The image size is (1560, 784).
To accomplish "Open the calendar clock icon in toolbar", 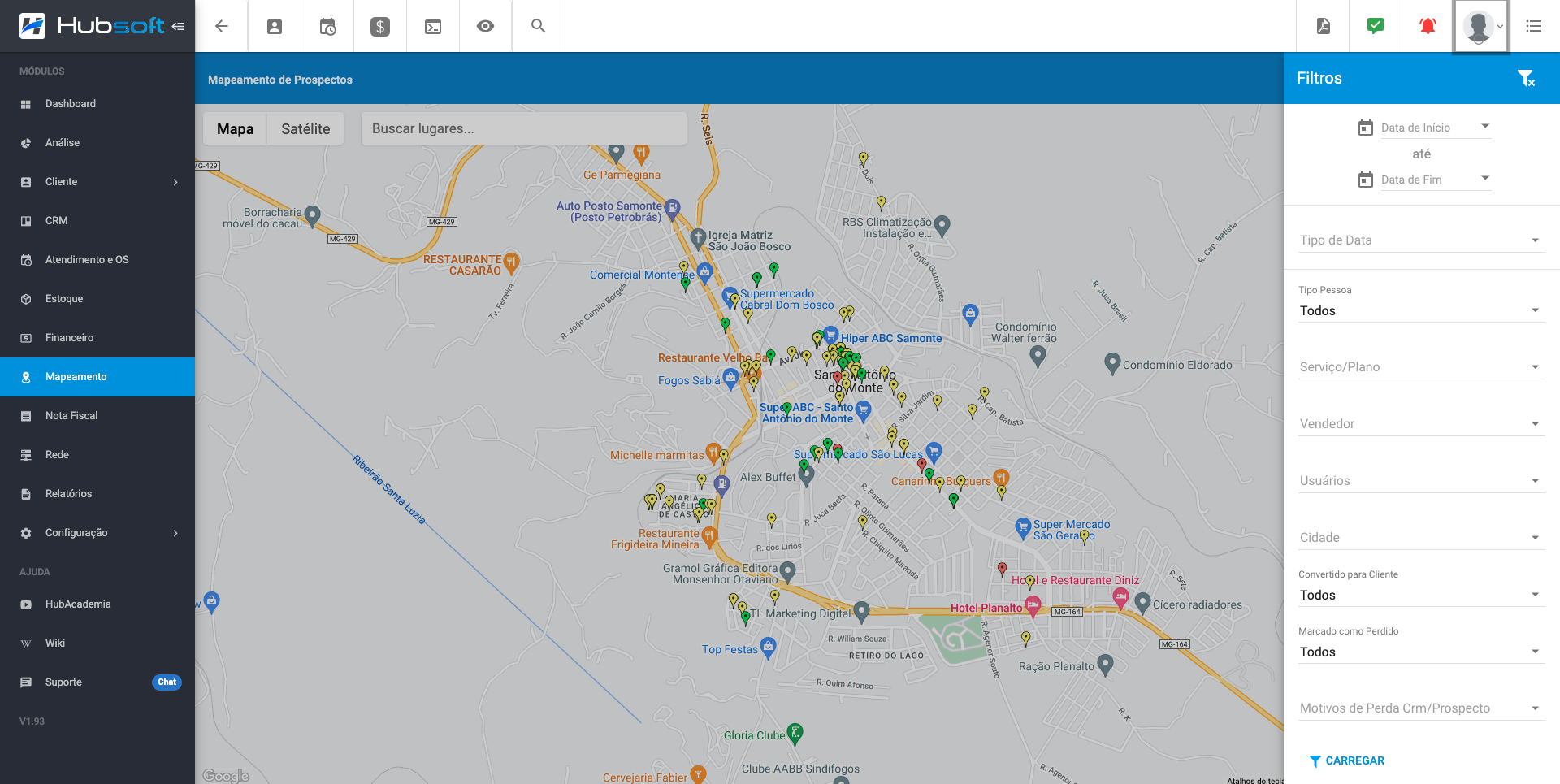I will coord(327,26).
